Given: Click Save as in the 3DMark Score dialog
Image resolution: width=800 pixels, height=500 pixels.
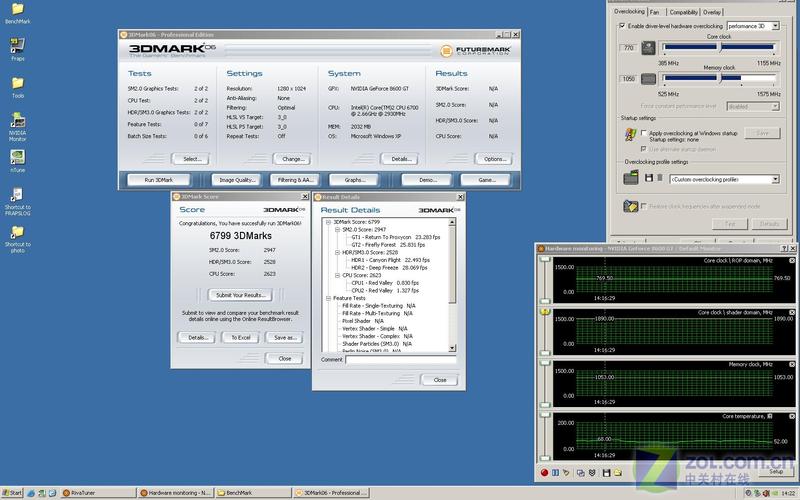Looking at the screenshot, I should 285,337.
